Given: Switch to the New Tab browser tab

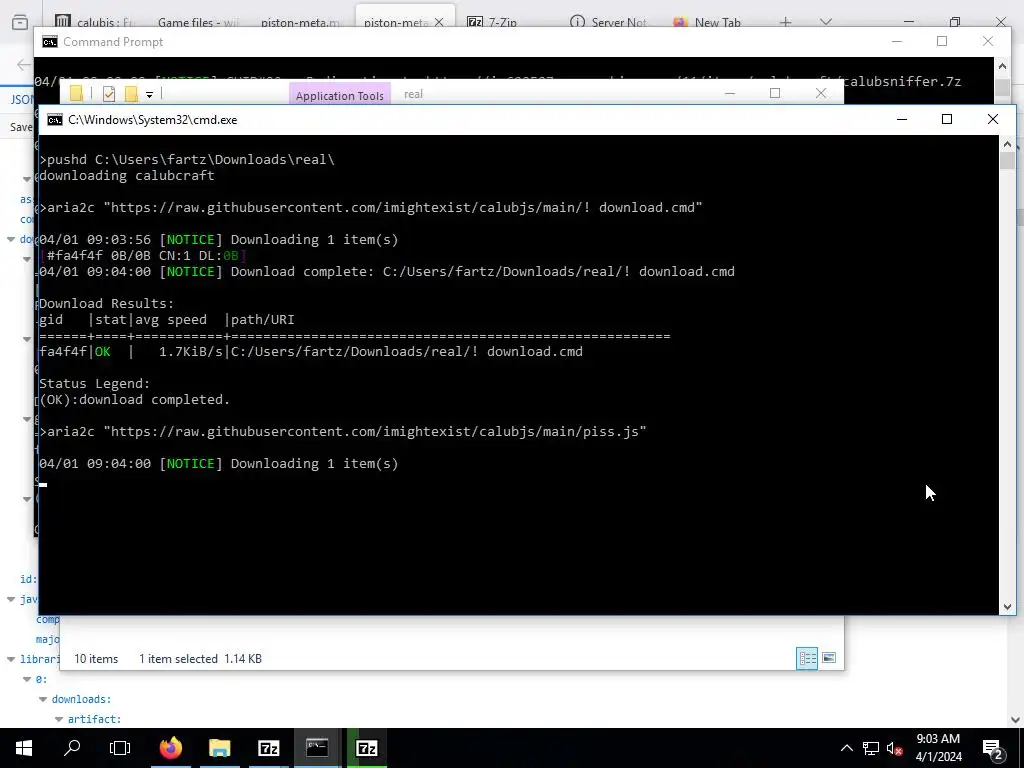Looking at the screenshot, I should coord(708,22).
